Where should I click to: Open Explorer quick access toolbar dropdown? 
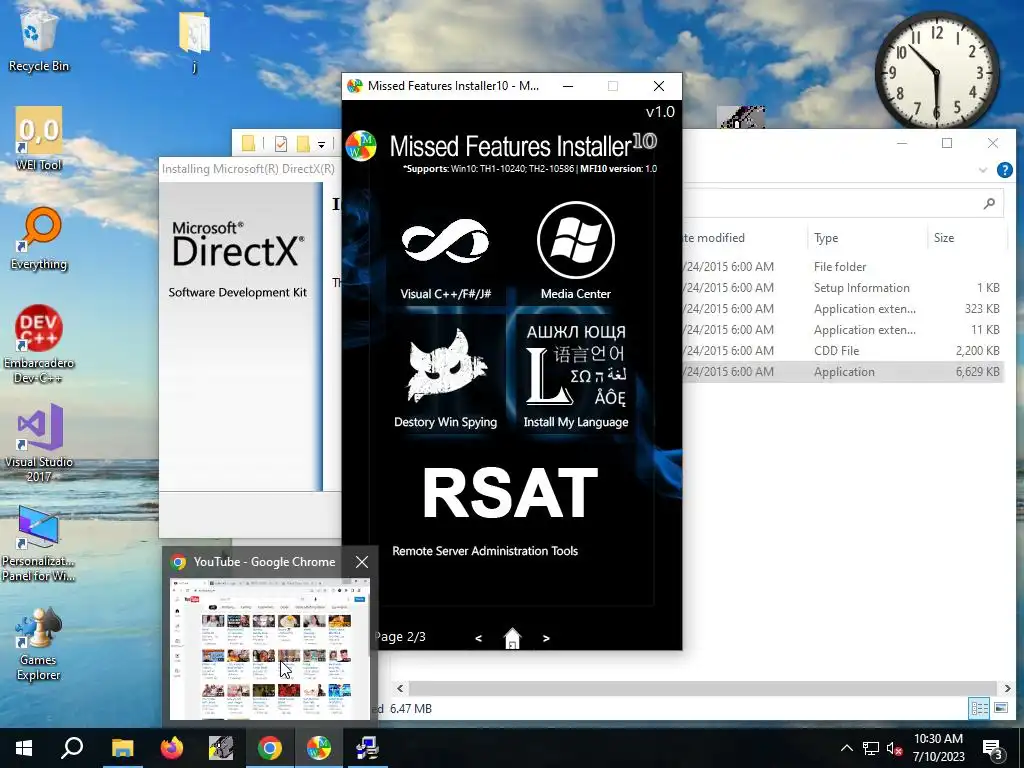pyautogui.click(x=321, y=144)
